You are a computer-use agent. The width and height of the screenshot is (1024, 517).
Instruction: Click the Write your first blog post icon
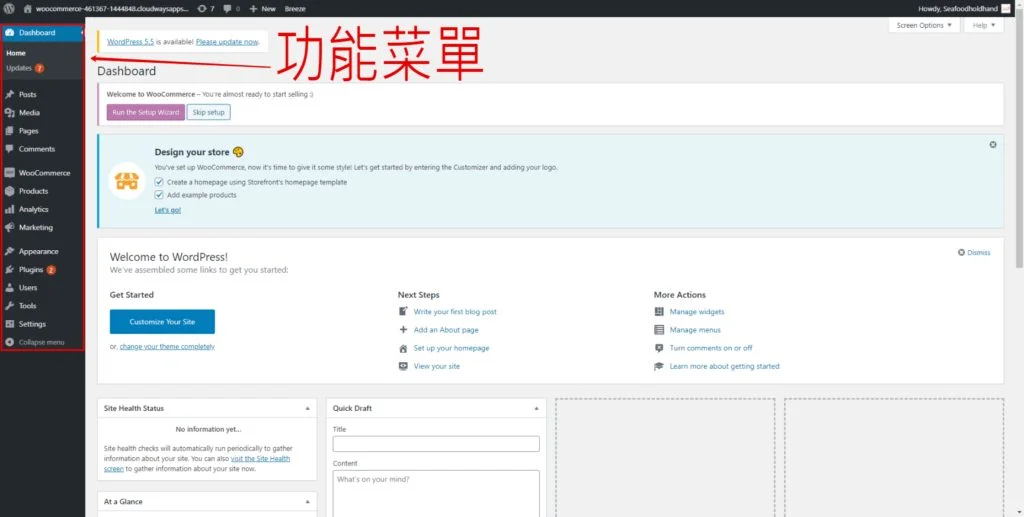(x=403, y=311)
